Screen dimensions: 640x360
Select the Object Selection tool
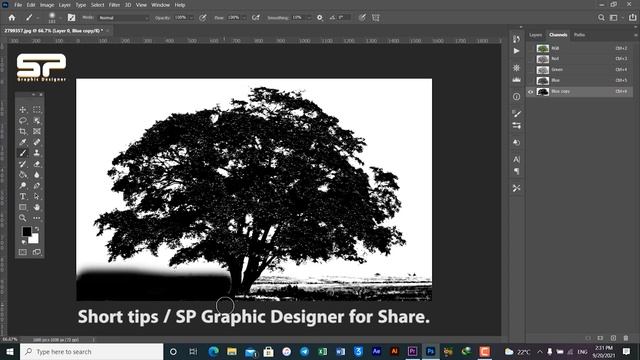pos(37,120)
